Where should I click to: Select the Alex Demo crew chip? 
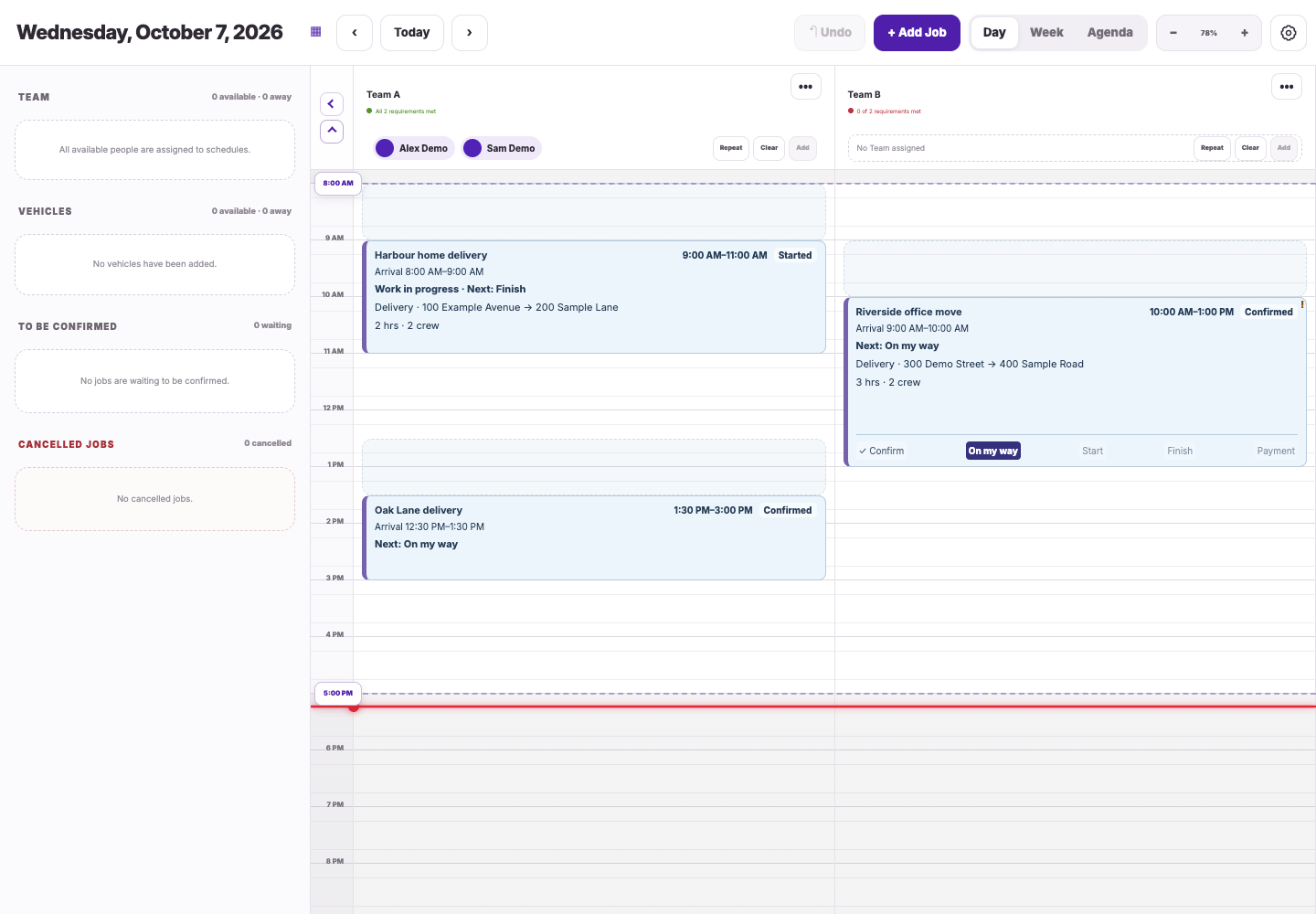412,148
